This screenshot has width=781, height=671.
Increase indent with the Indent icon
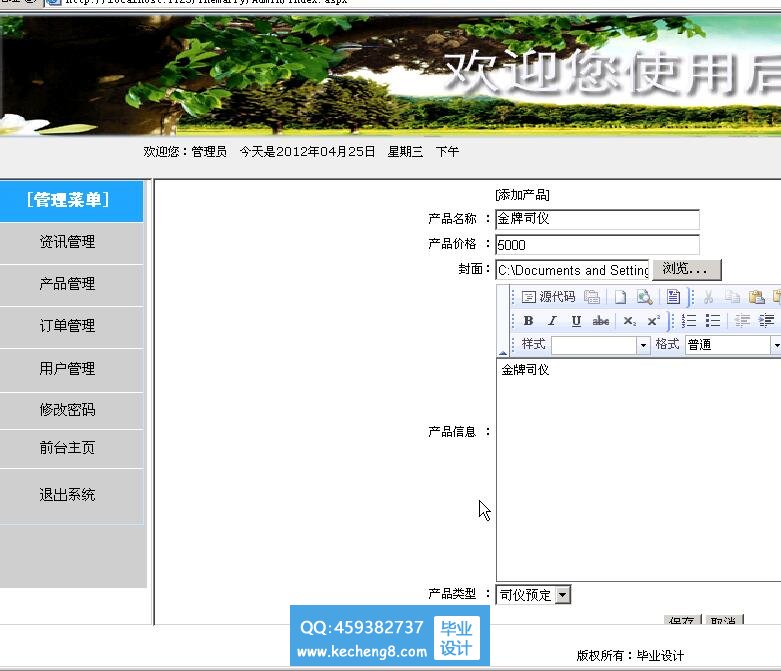coord(767,321)
